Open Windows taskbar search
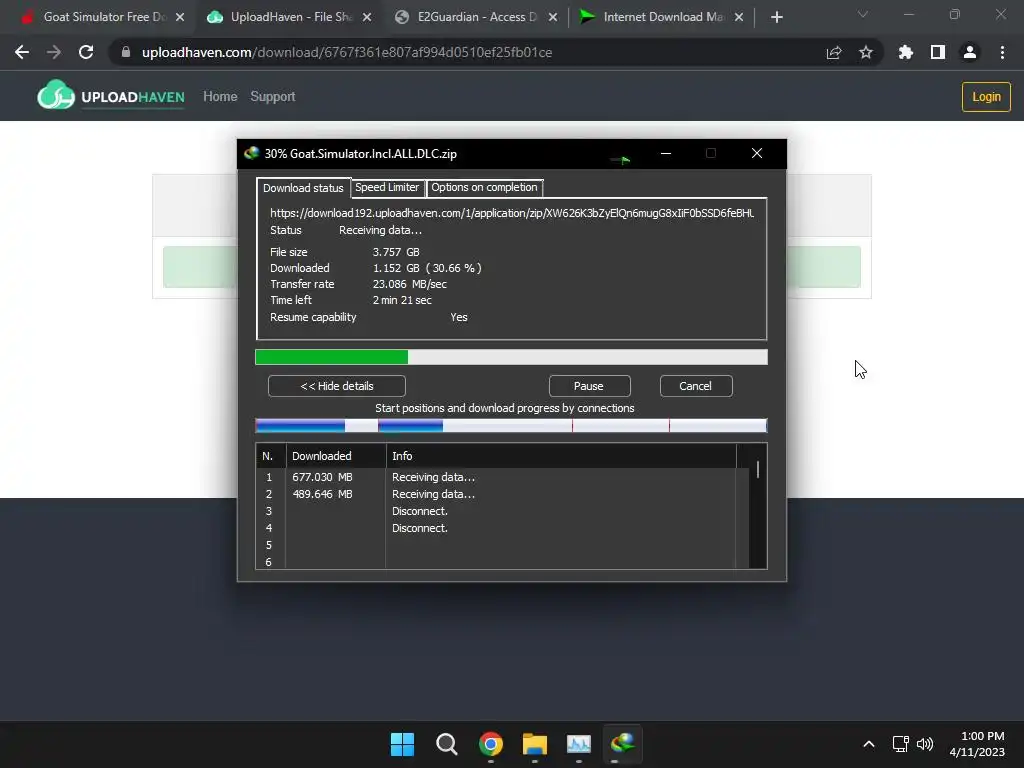The height and width of the screenshot is (768, 1024). pos(447,744)
